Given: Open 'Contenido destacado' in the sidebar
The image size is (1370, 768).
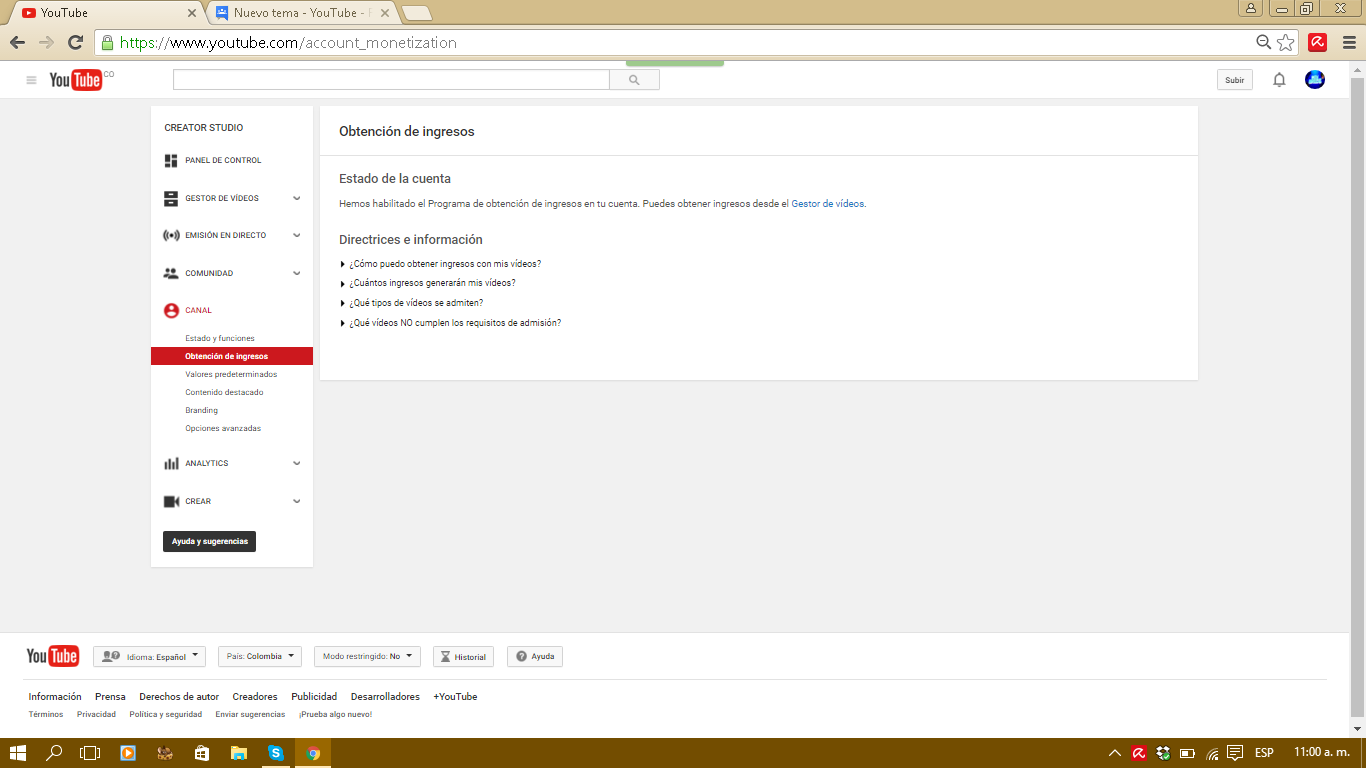Looking at the screenshot, I should coord(224,393).
